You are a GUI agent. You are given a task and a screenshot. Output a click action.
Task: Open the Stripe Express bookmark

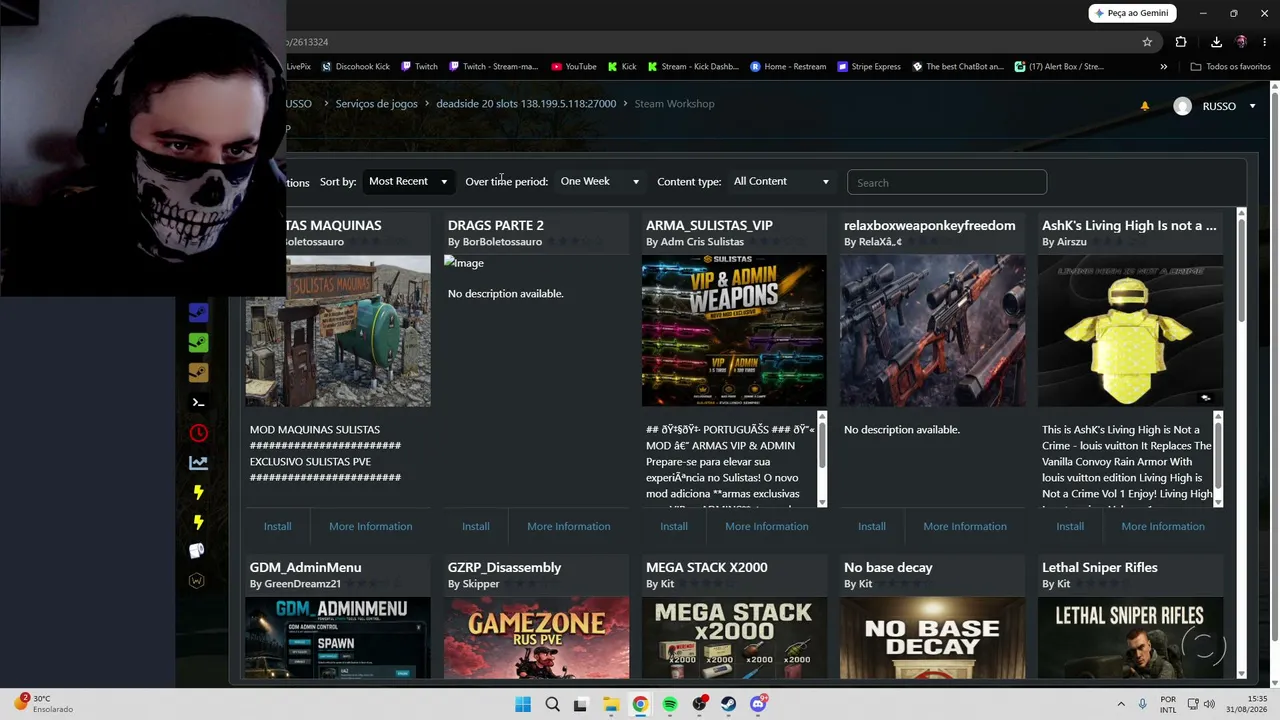pos(869,67)
